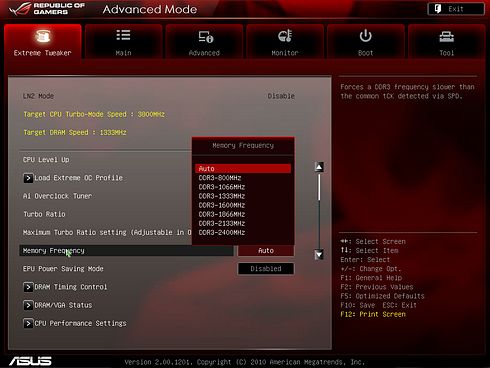Click the F12: Print Screen hint

(x=373, y=314)
